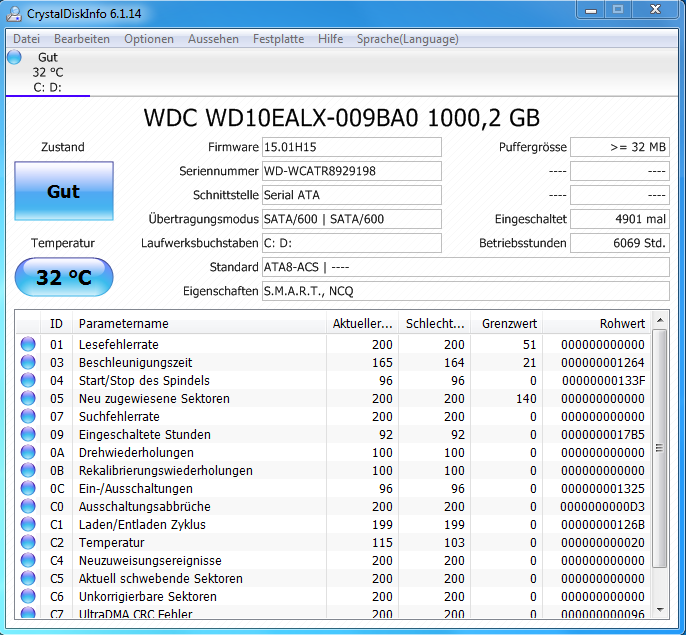Image resolution: width=686 pixels, height=635 pixels.
Task: Click the Eingeschaltet value 4901 mal
Action: 620,219
